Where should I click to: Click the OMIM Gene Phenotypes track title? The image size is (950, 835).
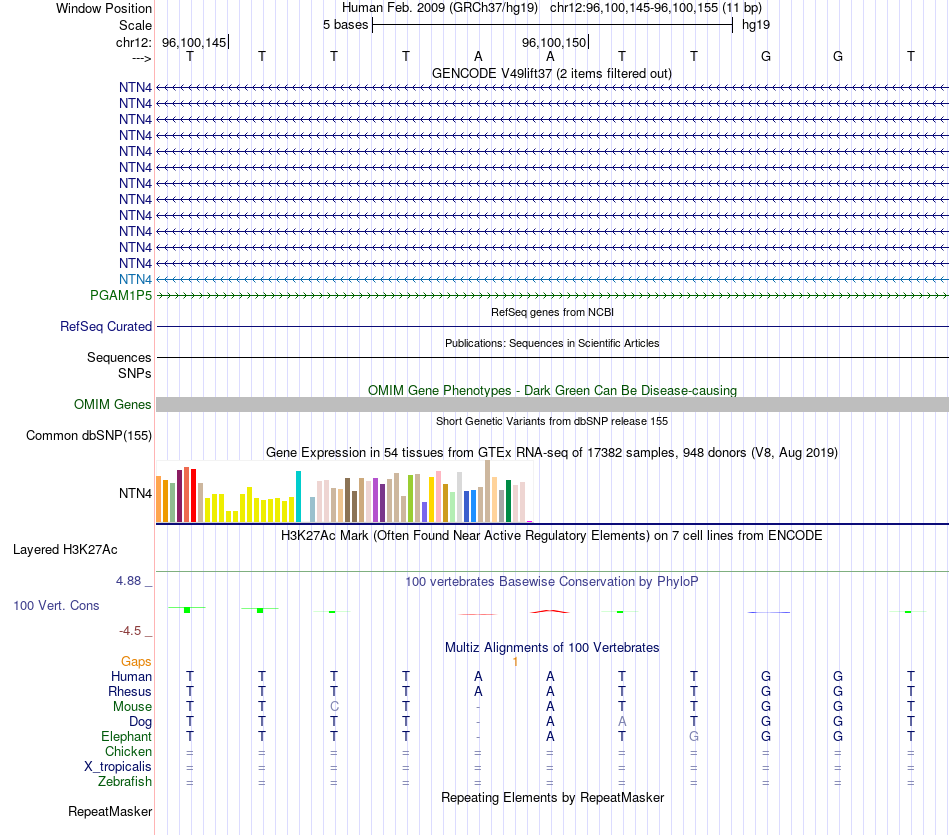click(x=552, y=390)
